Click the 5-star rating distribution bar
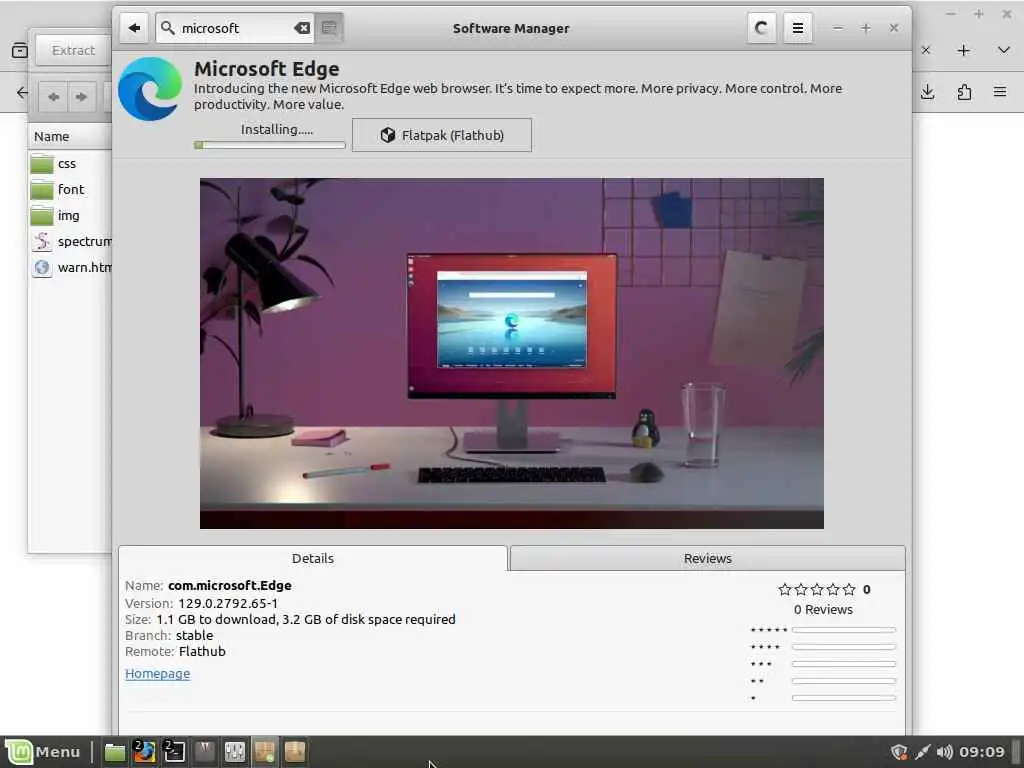 843,630
